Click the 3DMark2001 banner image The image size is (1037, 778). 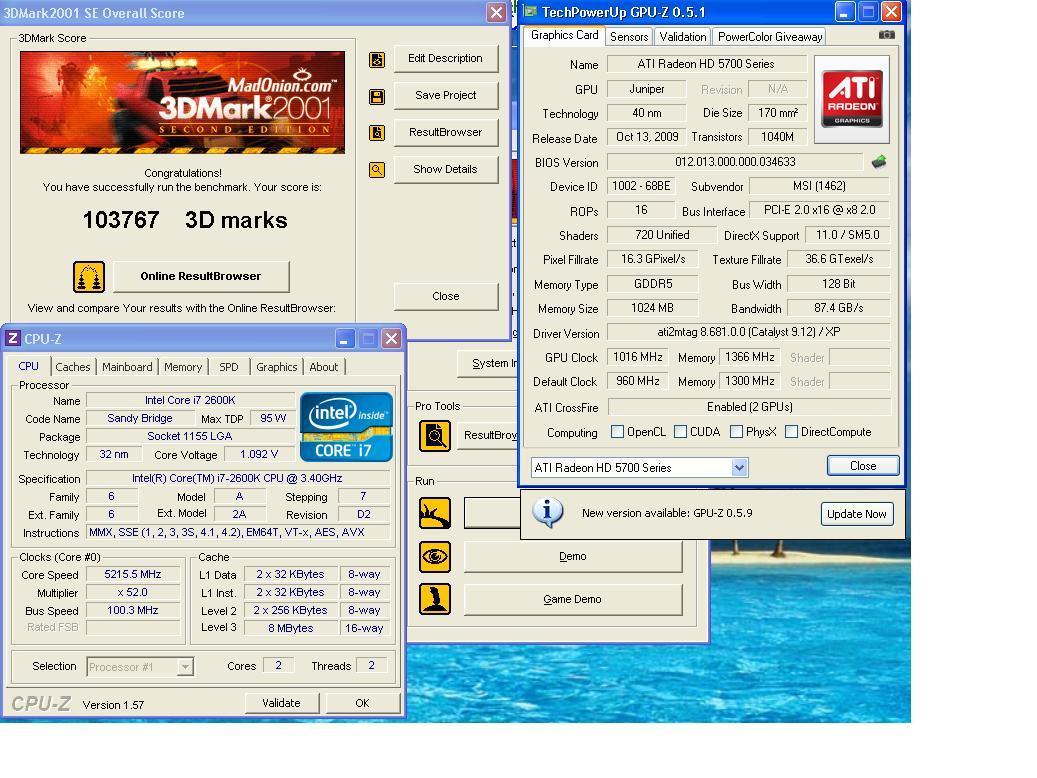[x=183, y=103]
